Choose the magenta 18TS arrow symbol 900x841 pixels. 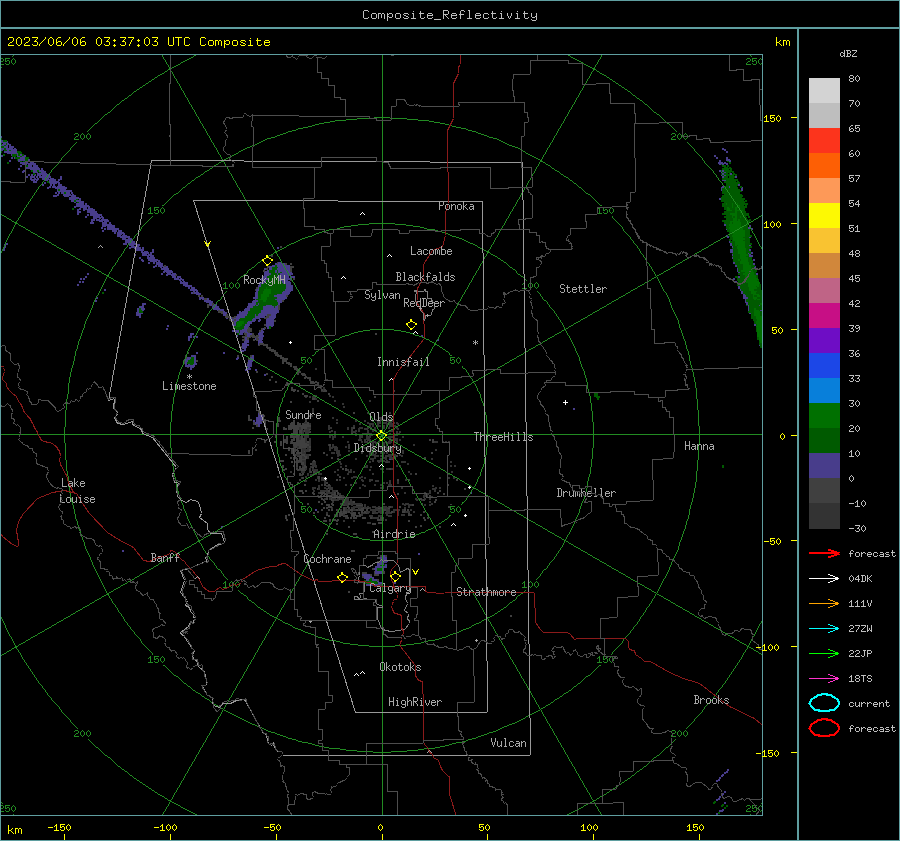824,679
